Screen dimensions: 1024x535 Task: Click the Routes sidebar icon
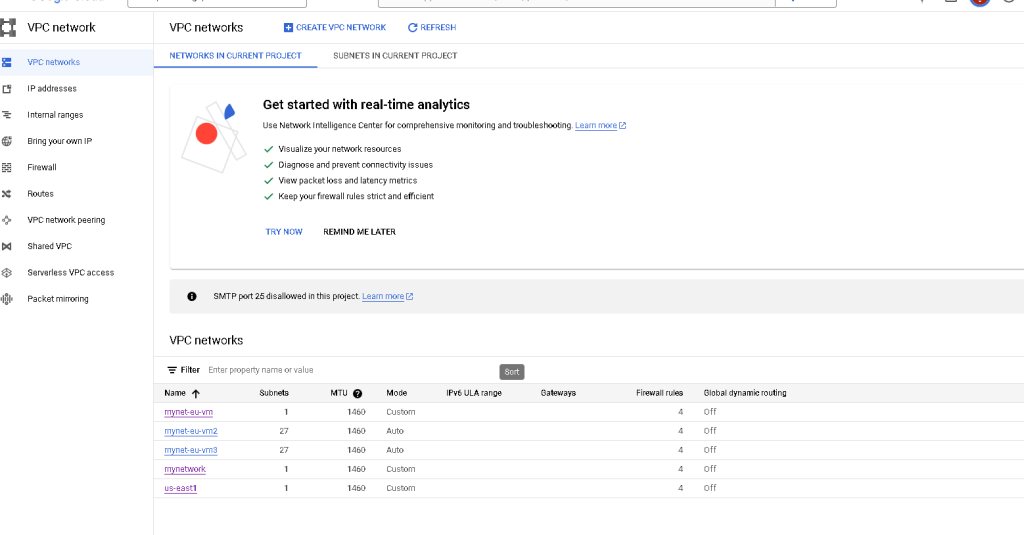(7, 194)
